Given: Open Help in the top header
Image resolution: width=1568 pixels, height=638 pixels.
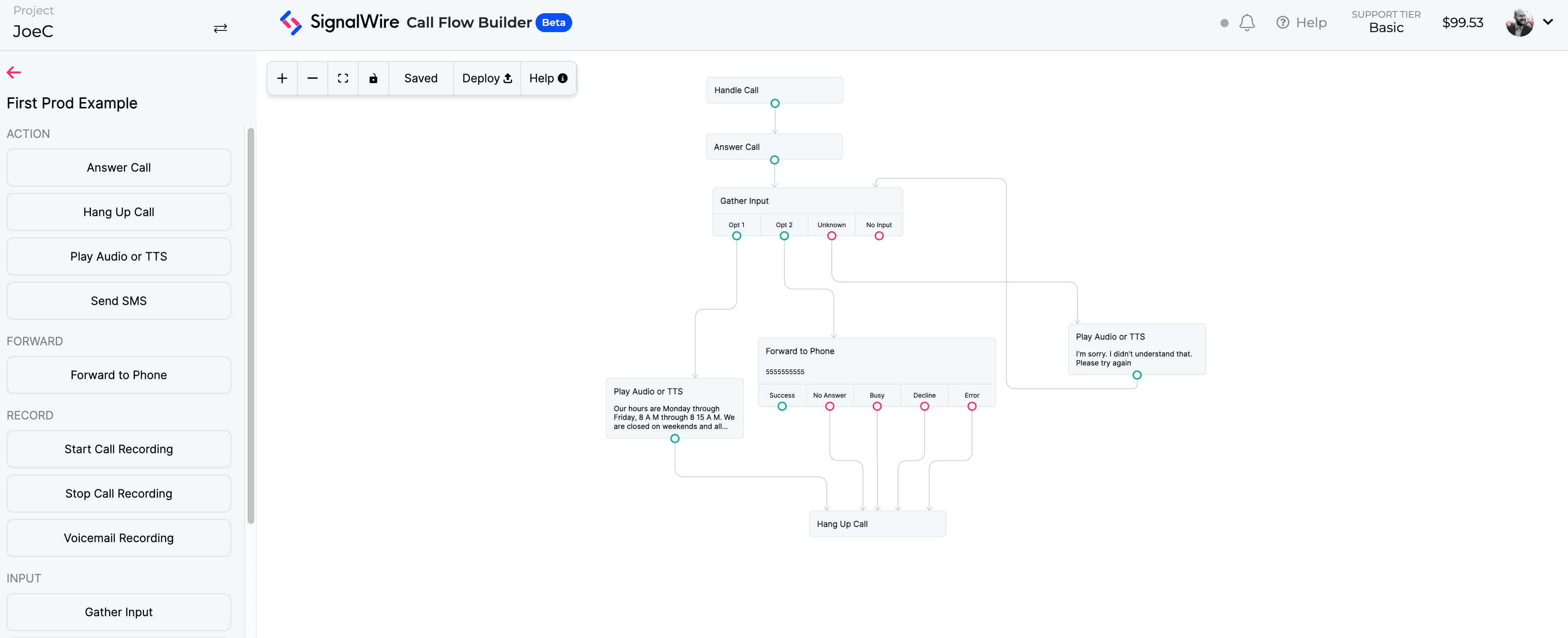Looking at the screenshot, I should point(1301,23).
